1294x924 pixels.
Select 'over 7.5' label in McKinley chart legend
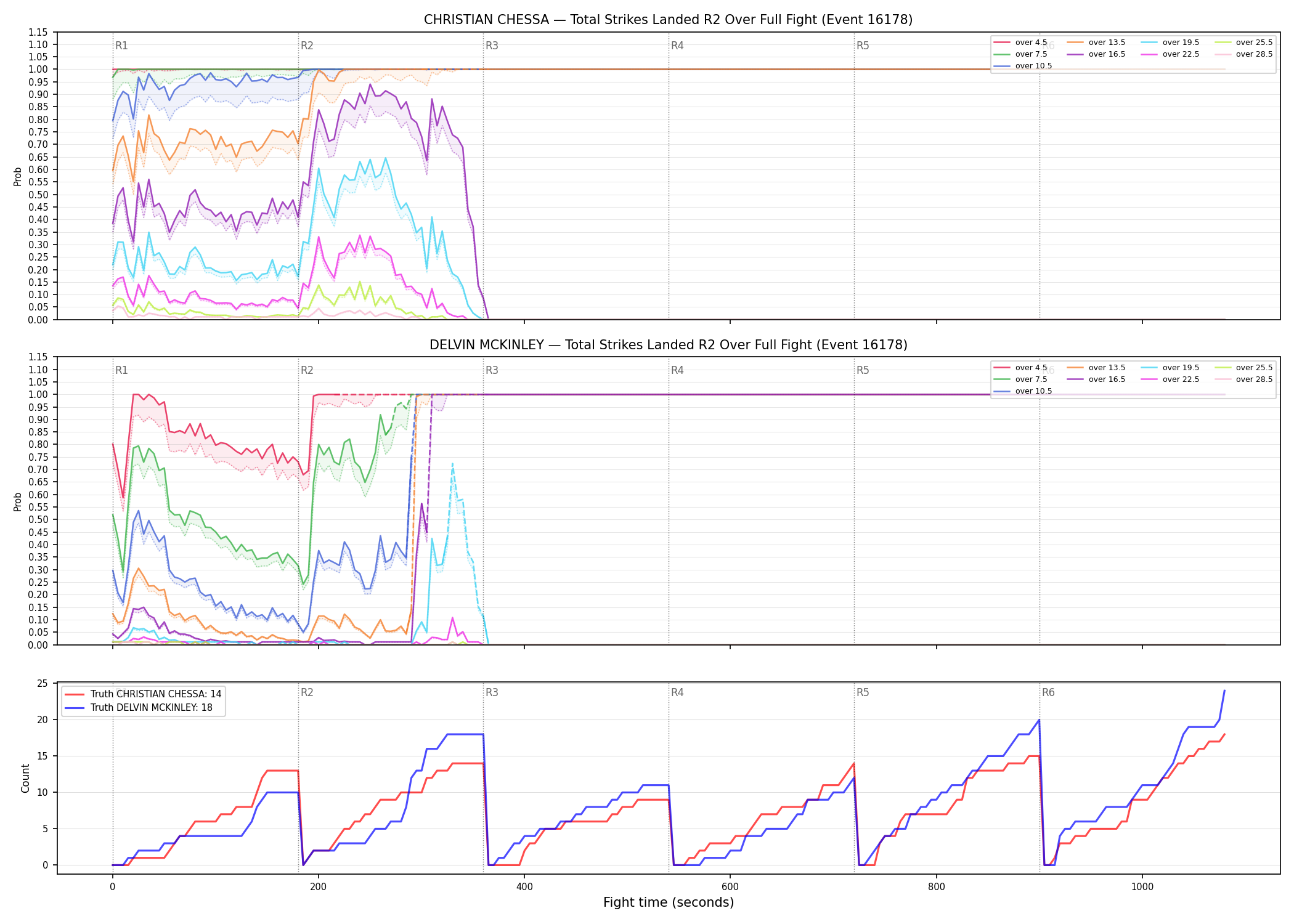[x=1031, y=379]
